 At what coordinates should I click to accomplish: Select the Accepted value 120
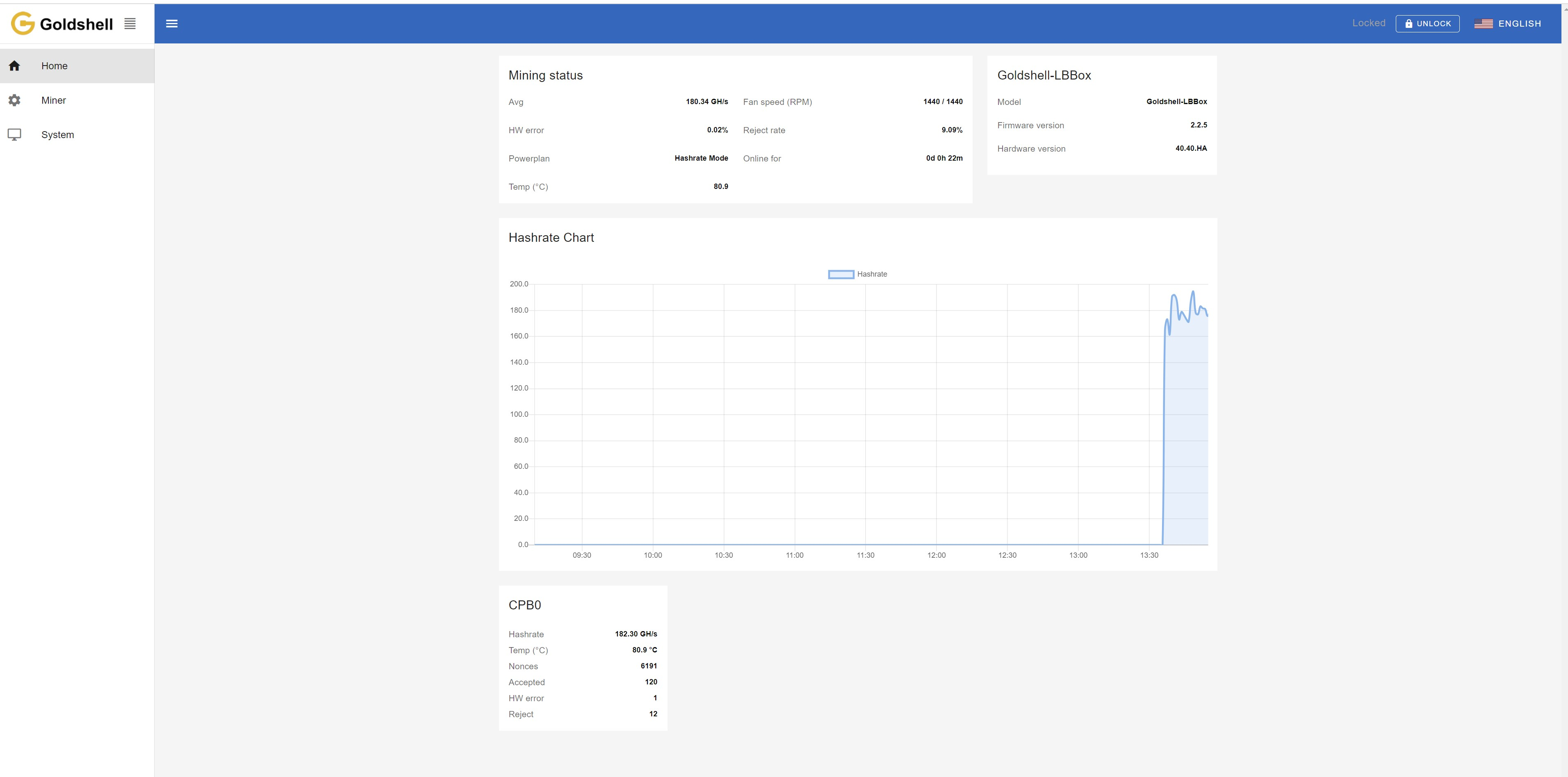pos(651,682)
